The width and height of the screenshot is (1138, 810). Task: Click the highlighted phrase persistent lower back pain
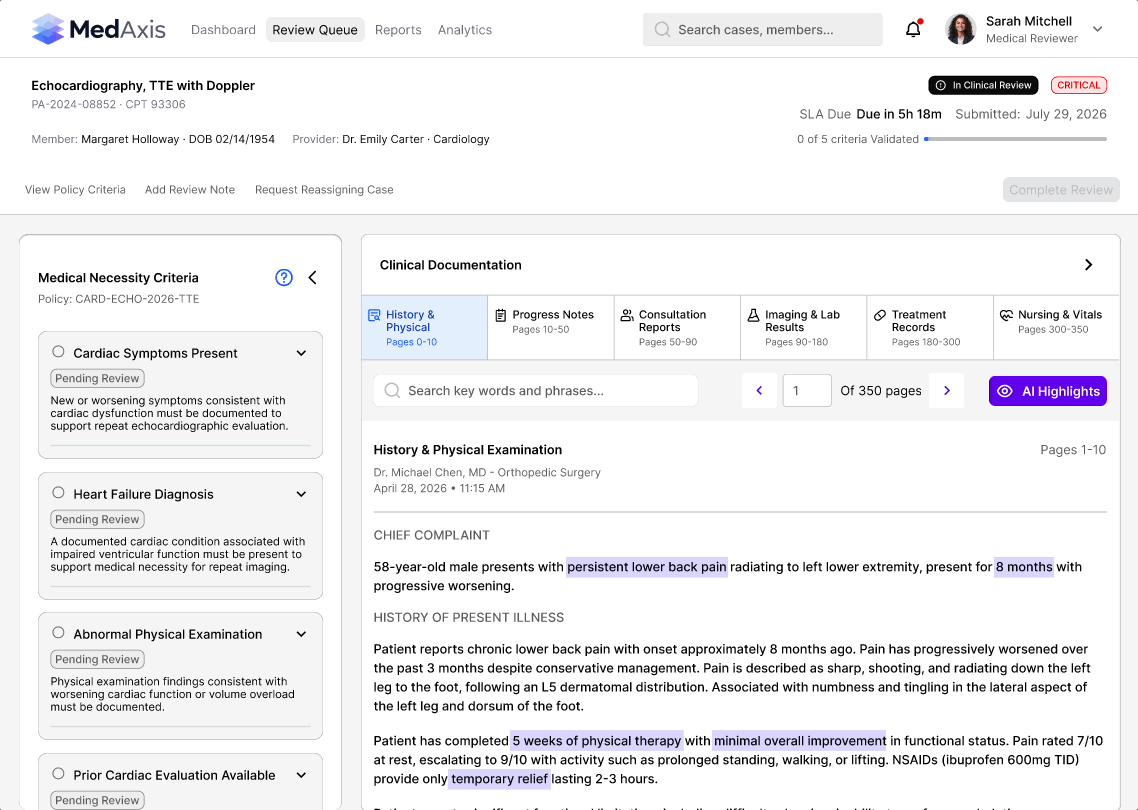click(x=647, y=567)
